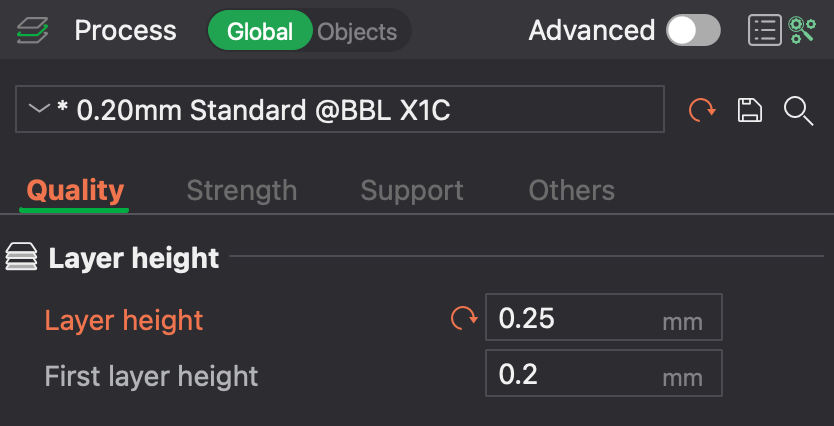Click the Layer height section stack icon
834x426 pixels.
click(21, 258)
